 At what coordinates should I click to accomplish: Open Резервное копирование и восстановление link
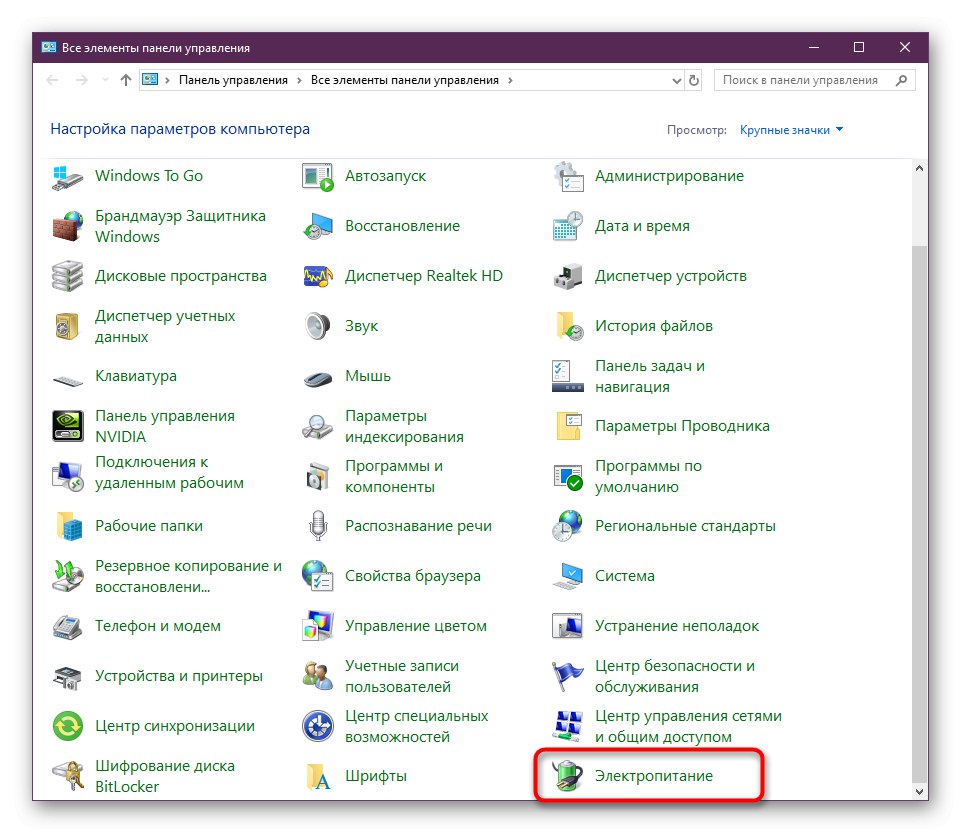(x=188, y=577)
